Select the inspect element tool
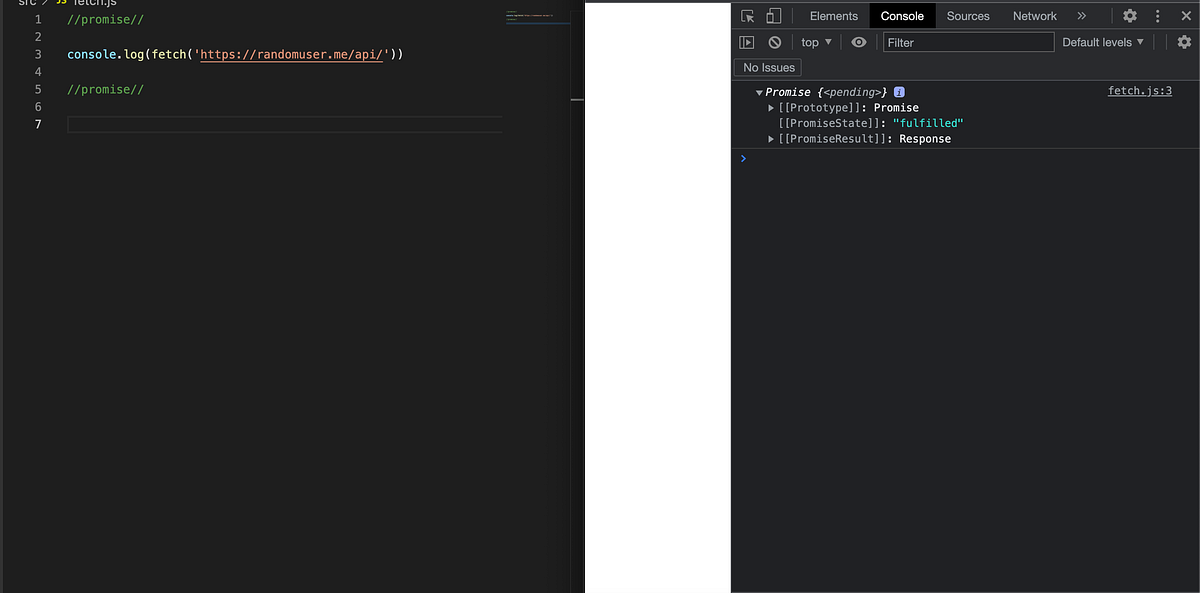Viewport: 1200px width, 593px height. pos(746,16)
